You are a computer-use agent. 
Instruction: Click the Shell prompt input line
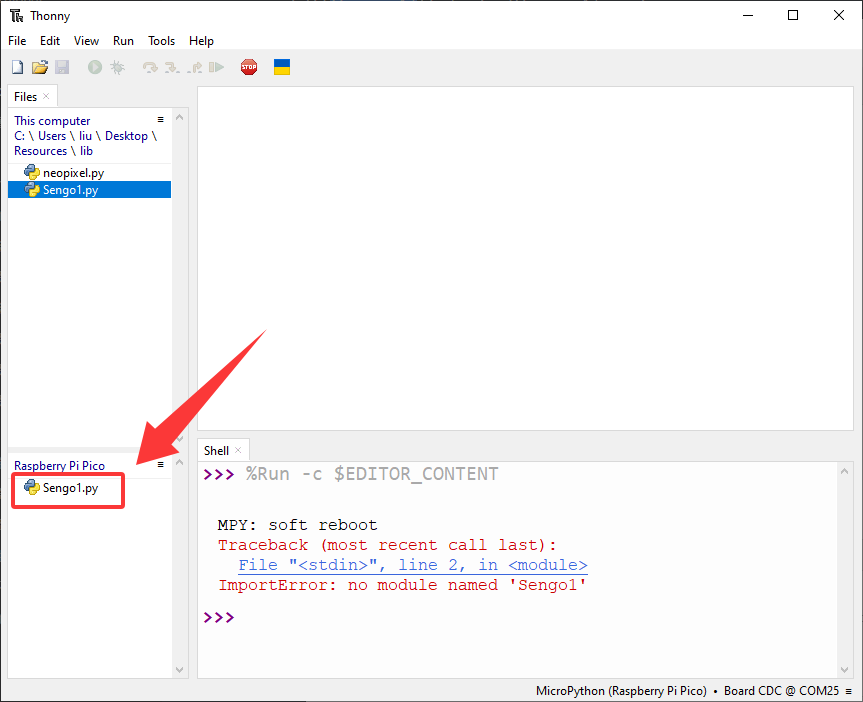tap(517, 617)
